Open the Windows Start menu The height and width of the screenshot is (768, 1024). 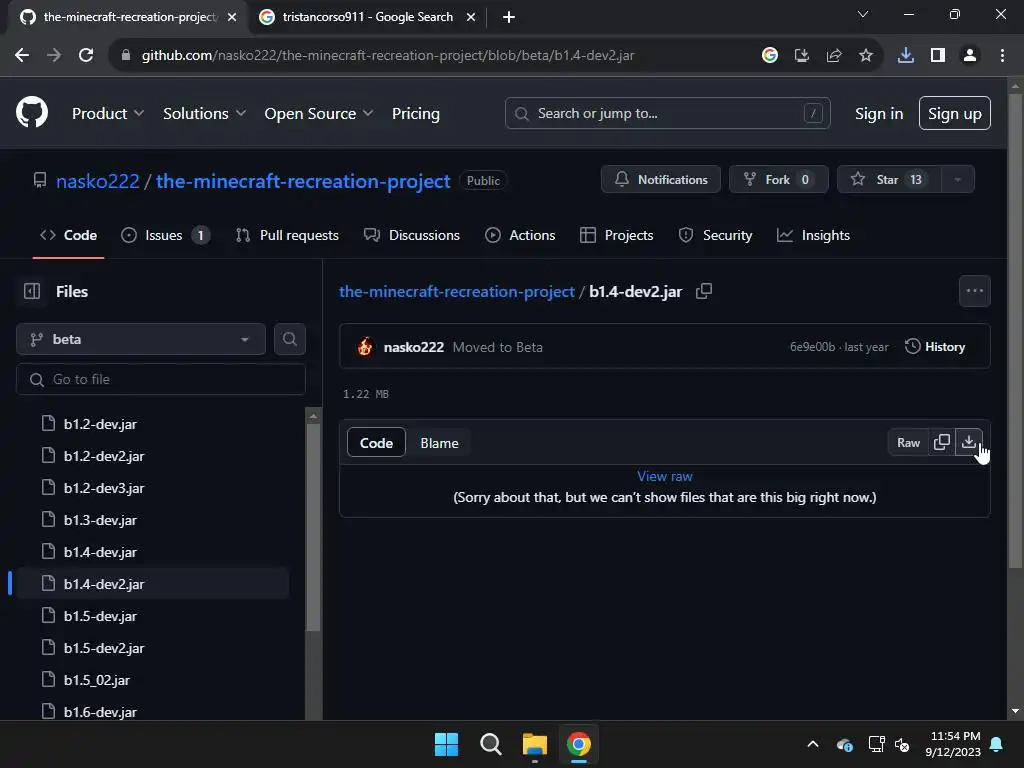tap(446, 744)
